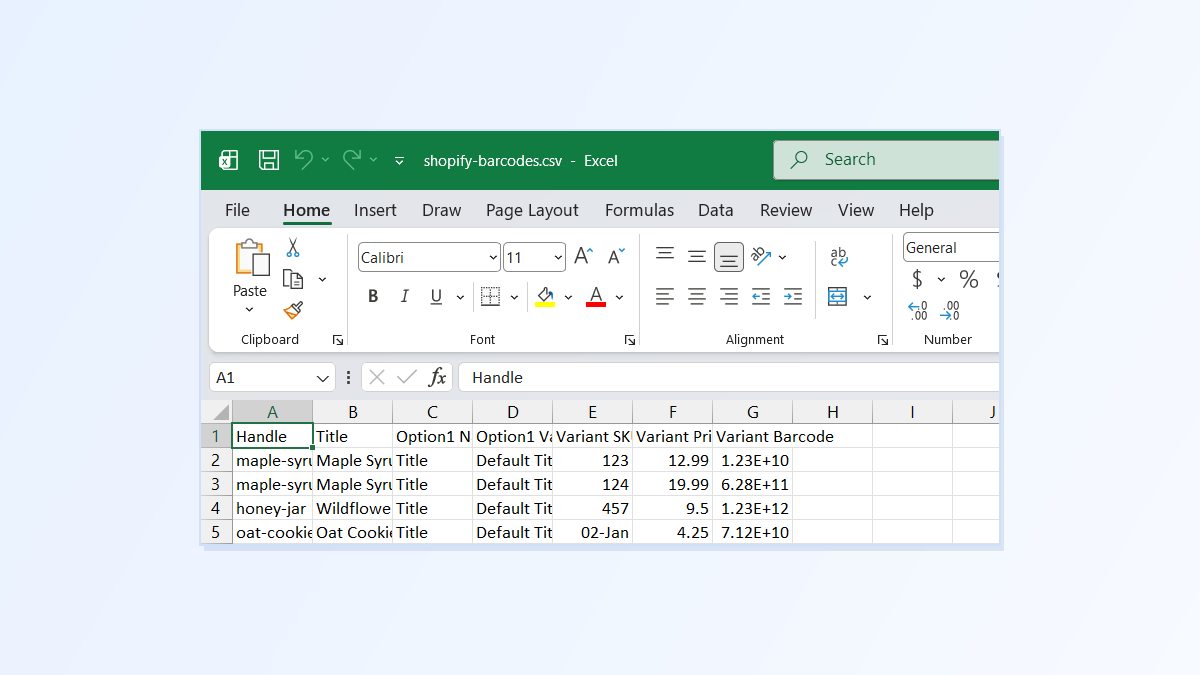Image resolution: width=1200 pixels, height=675 pixels.
Task: Open the General number format box
Action: point(951,248)
